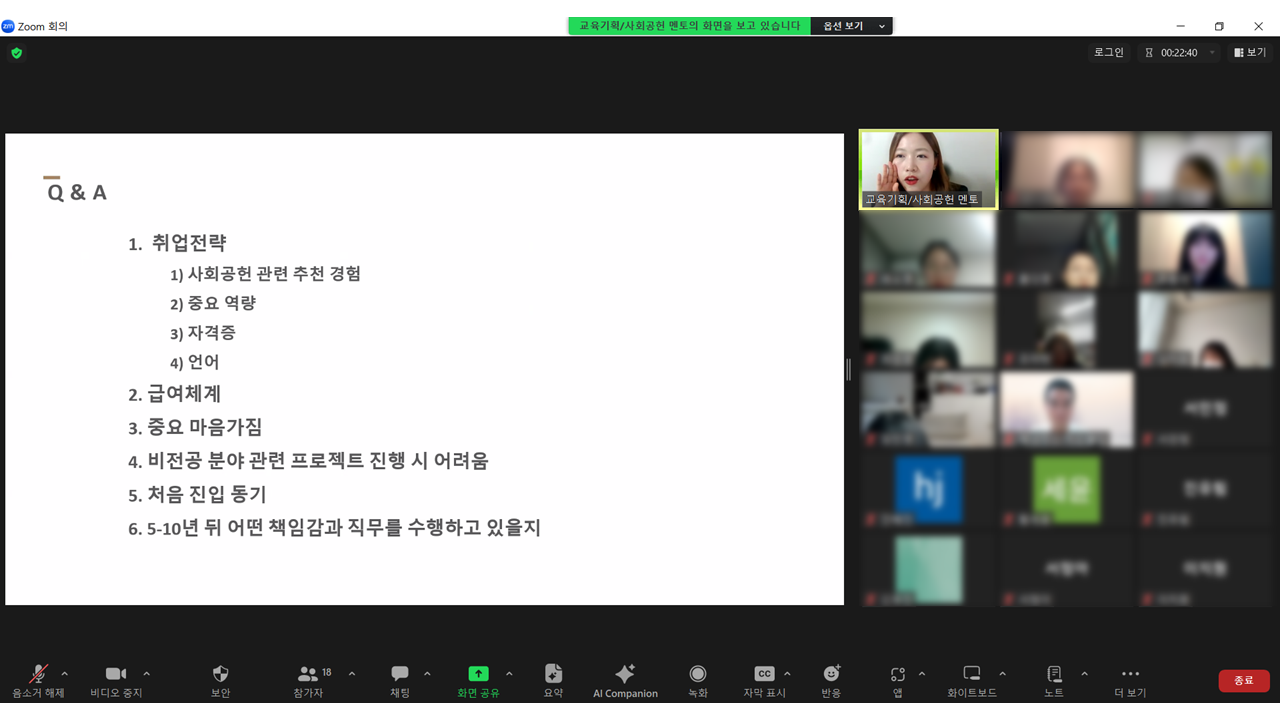Expand audio options arrow next to mute
1280x720 pixels.
click(65, 674)
